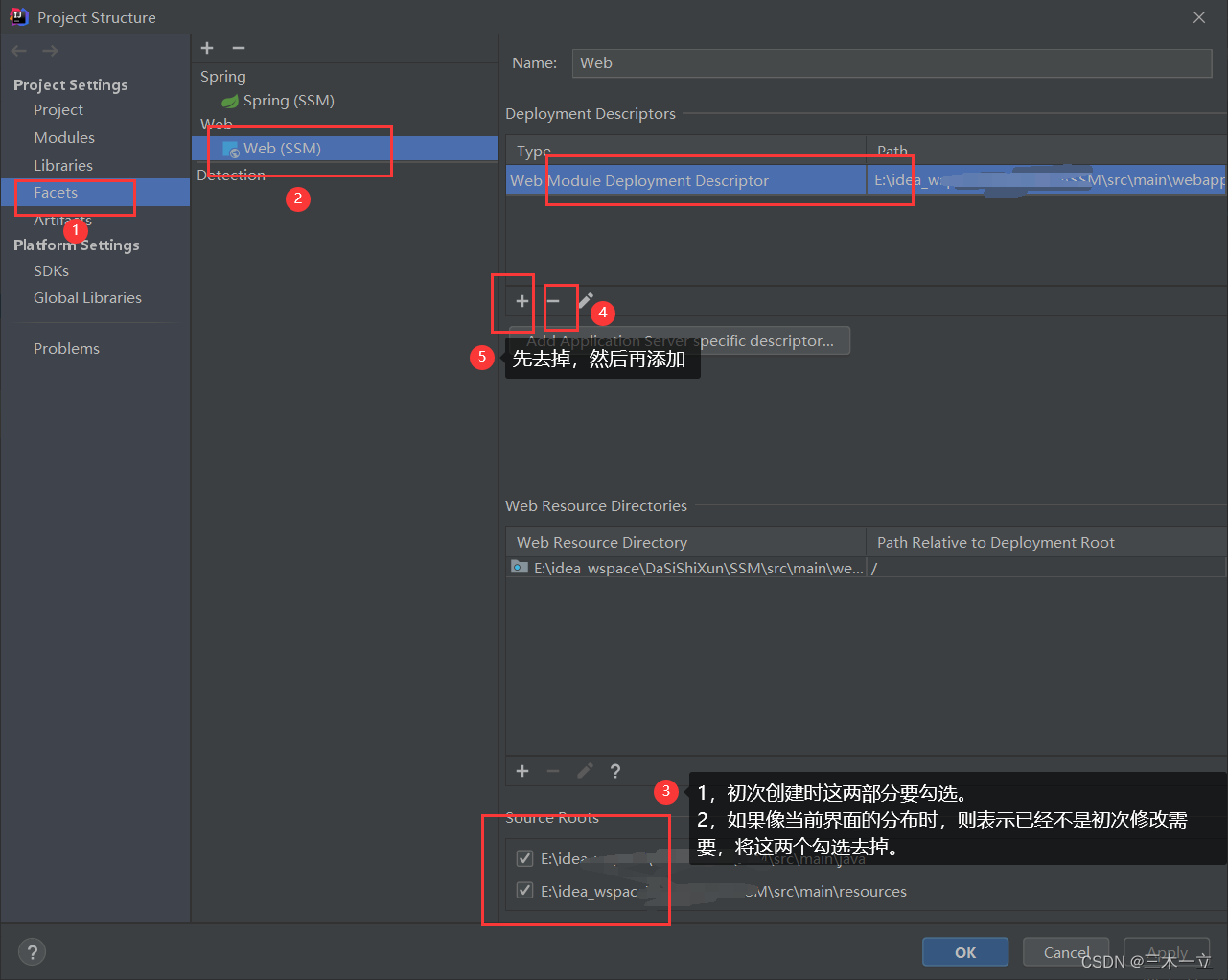The image size is (1228, 980).
Task: Click the deployment root path cell '/'
Action: (x=1047, y=568)
